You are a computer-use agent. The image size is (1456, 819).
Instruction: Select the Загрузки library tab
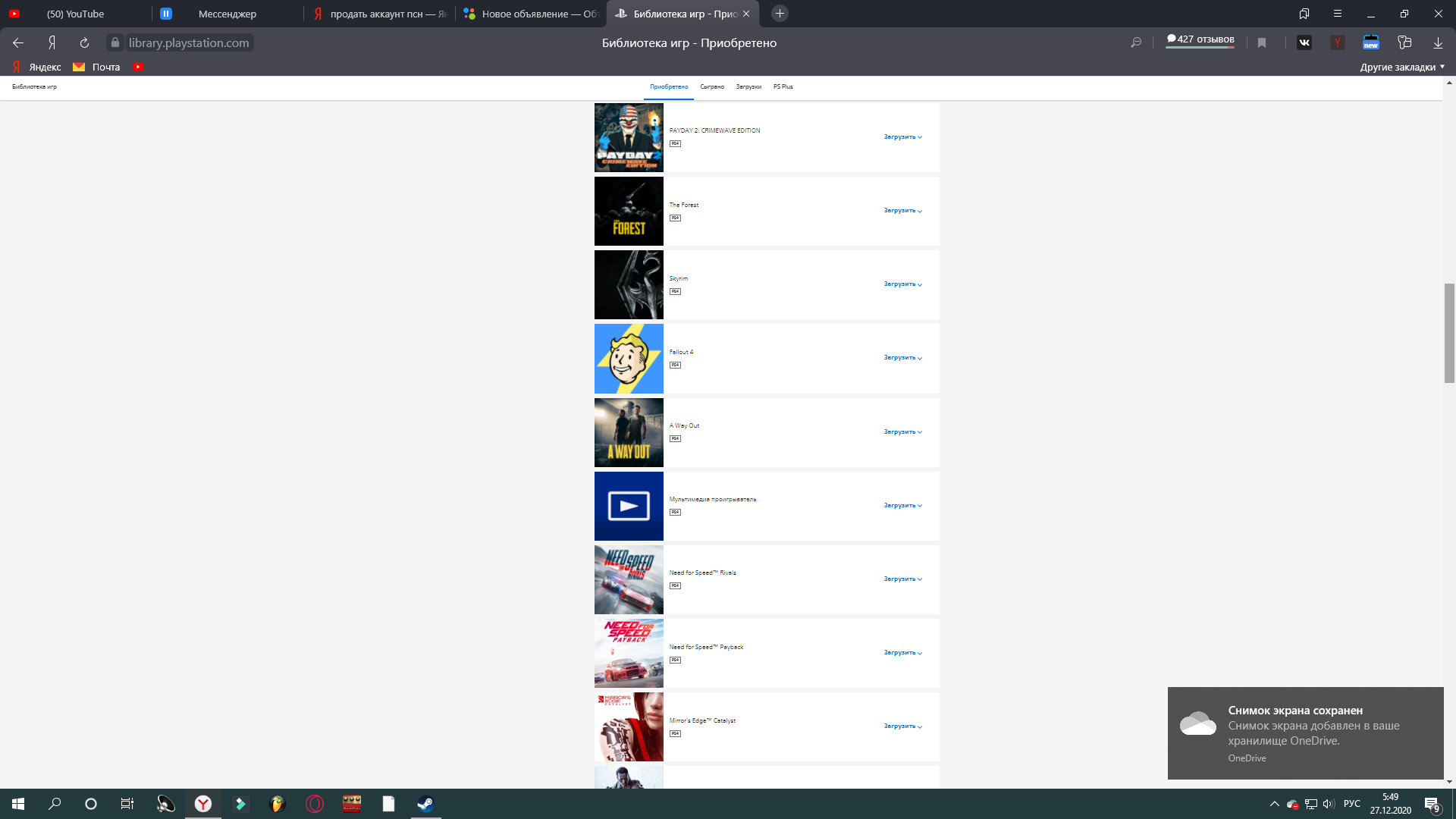(x=748, y=87)
